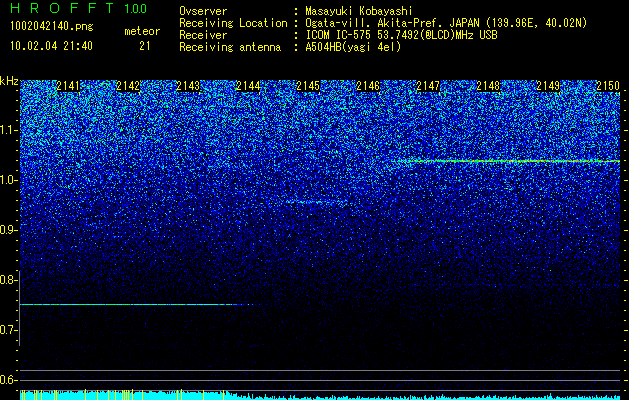This screenshot has height=400, width=629.
Task: Click the 1.0 kHz frequency axis label
Action: click(8, 180)
